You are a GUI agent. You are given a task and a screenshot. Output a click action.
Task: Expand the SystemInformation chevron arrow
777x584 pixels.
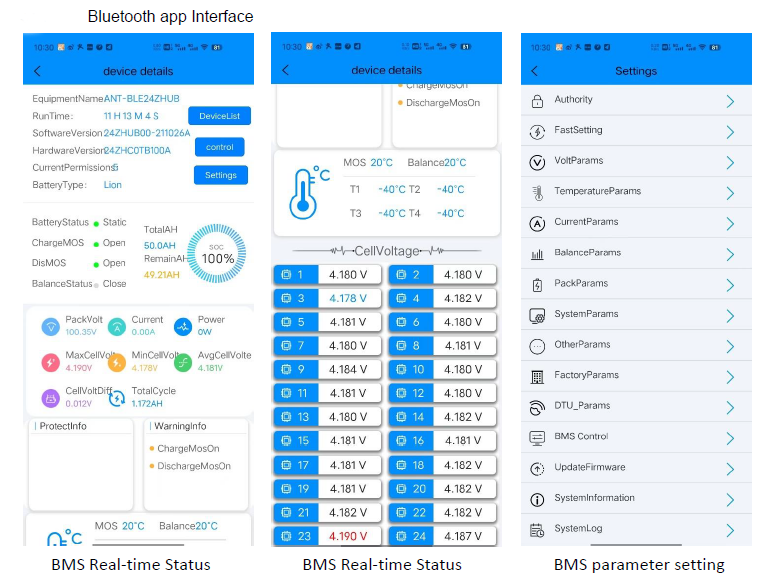click(x=730, y=500)
